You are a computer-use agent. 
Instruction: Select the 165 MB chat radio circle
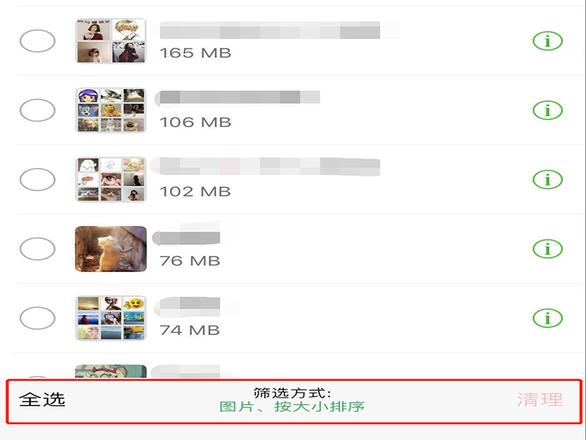(37, 41)
